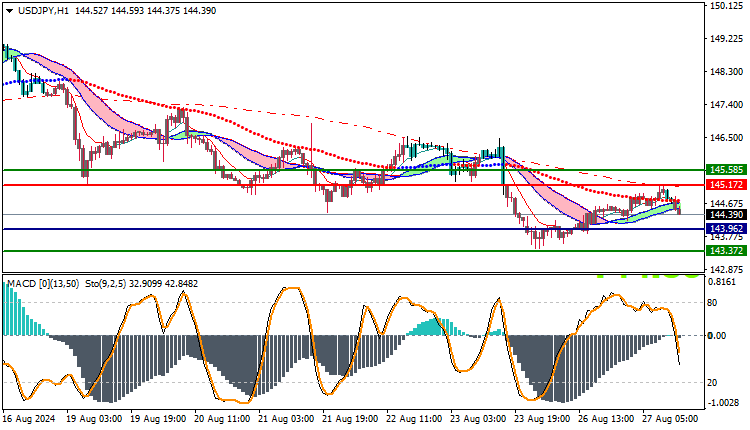Viewport: 750px width, 430px height.
Task: Click the 0.8161 MACD scale value
Action: click(x=722, y=282)
